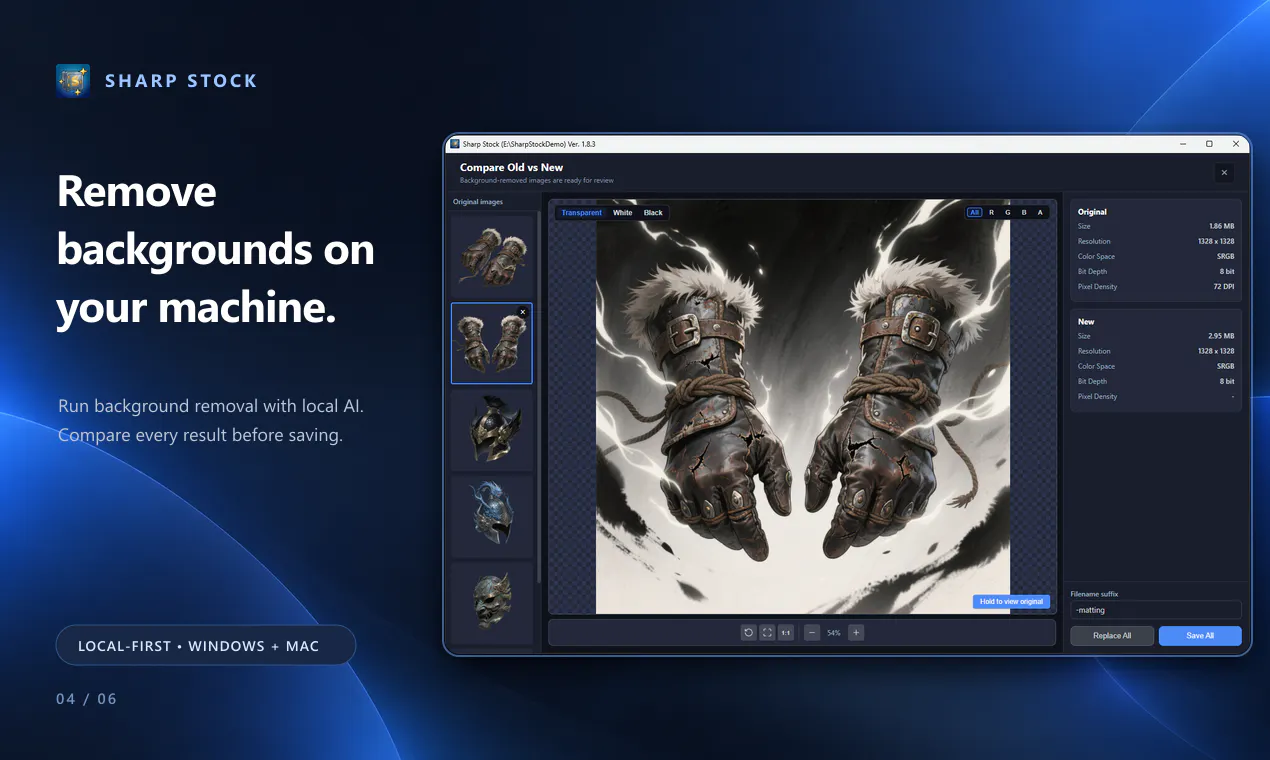Select the dark helmet thumbnail
1270x760 pixels.
[x=492, y=430]
